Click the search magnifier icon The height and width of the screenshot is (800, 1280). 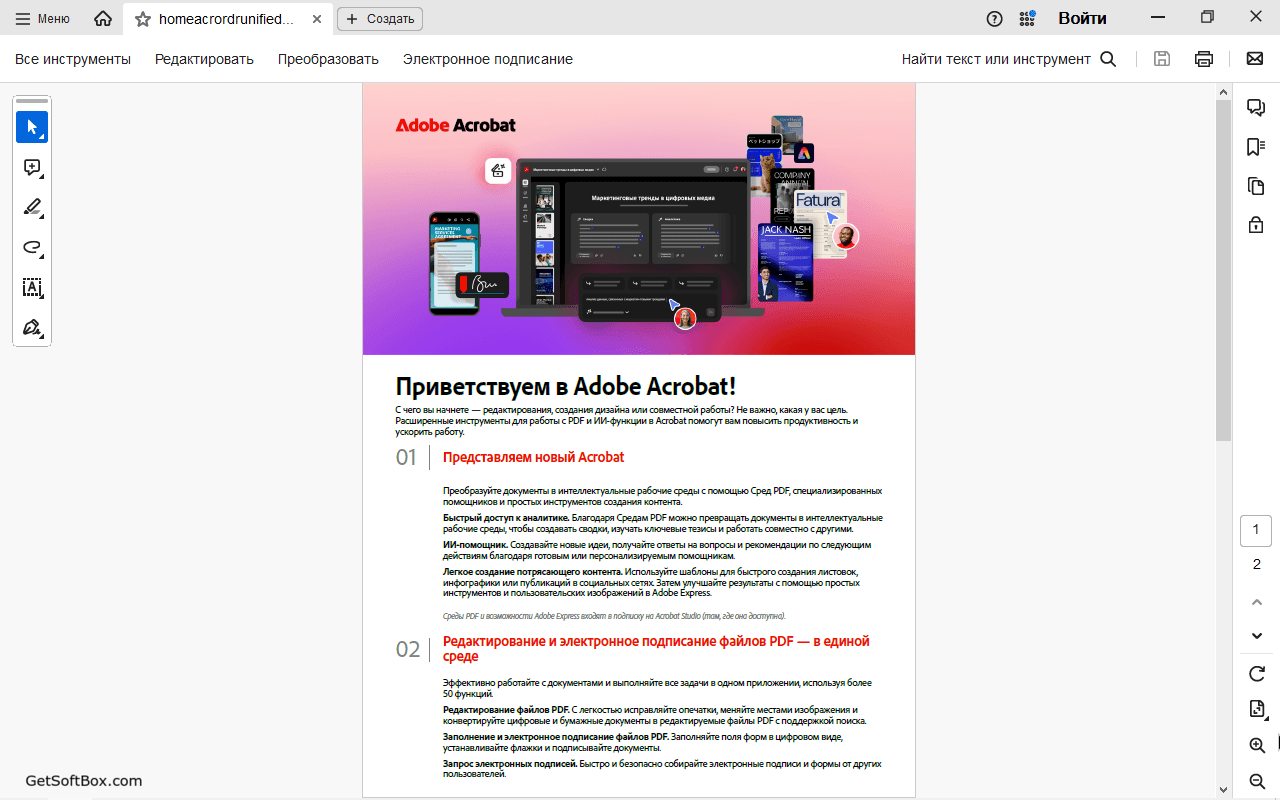coord(1108,59)
